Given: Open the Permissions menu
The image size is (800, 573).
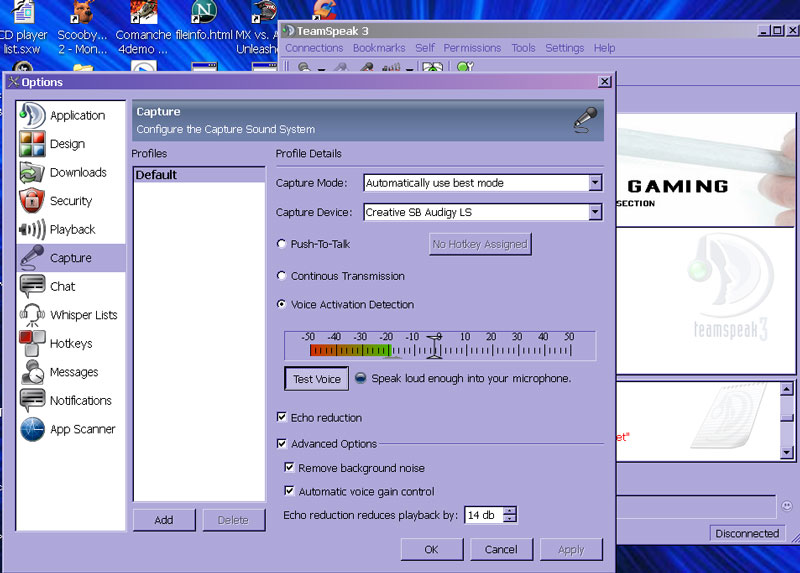Looking at the screenshot, I should 472,48.
